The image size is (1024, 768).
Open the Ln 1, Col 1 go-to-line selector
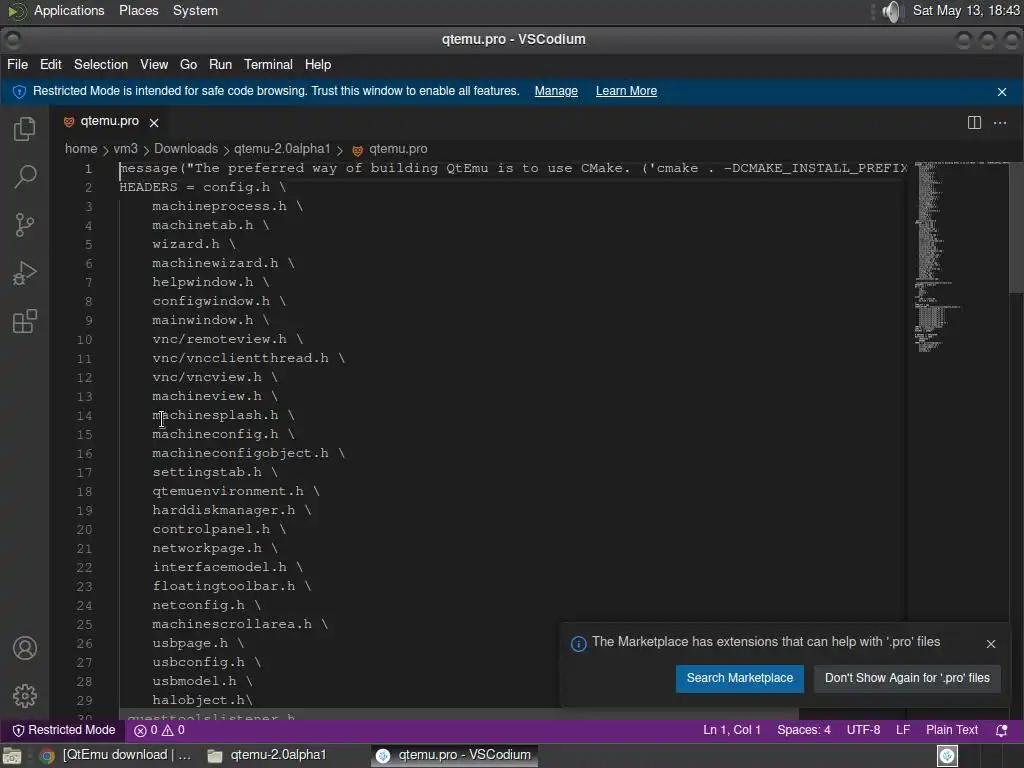tap(731, 730)
